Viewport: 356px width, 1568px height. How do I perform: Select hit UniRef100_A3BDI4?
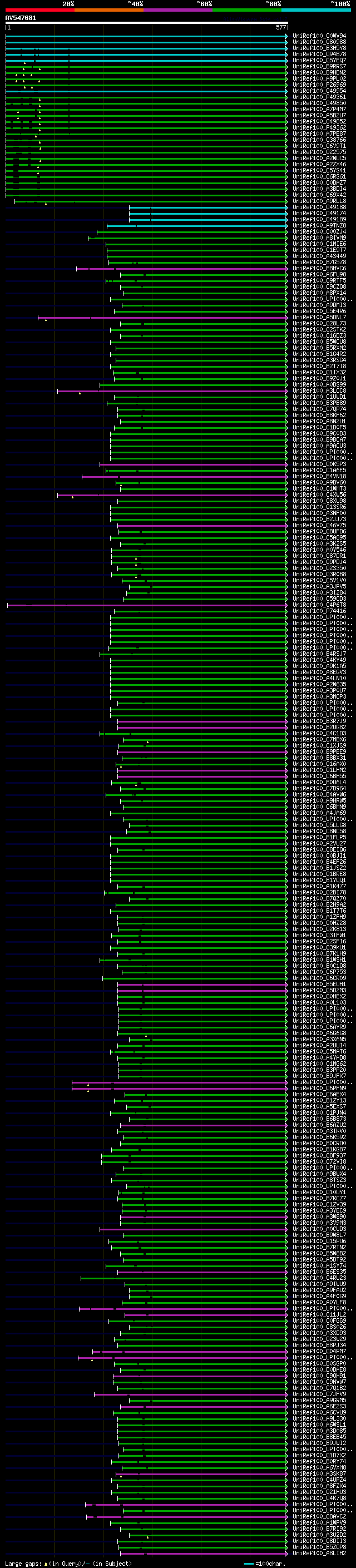pos(319,189)
